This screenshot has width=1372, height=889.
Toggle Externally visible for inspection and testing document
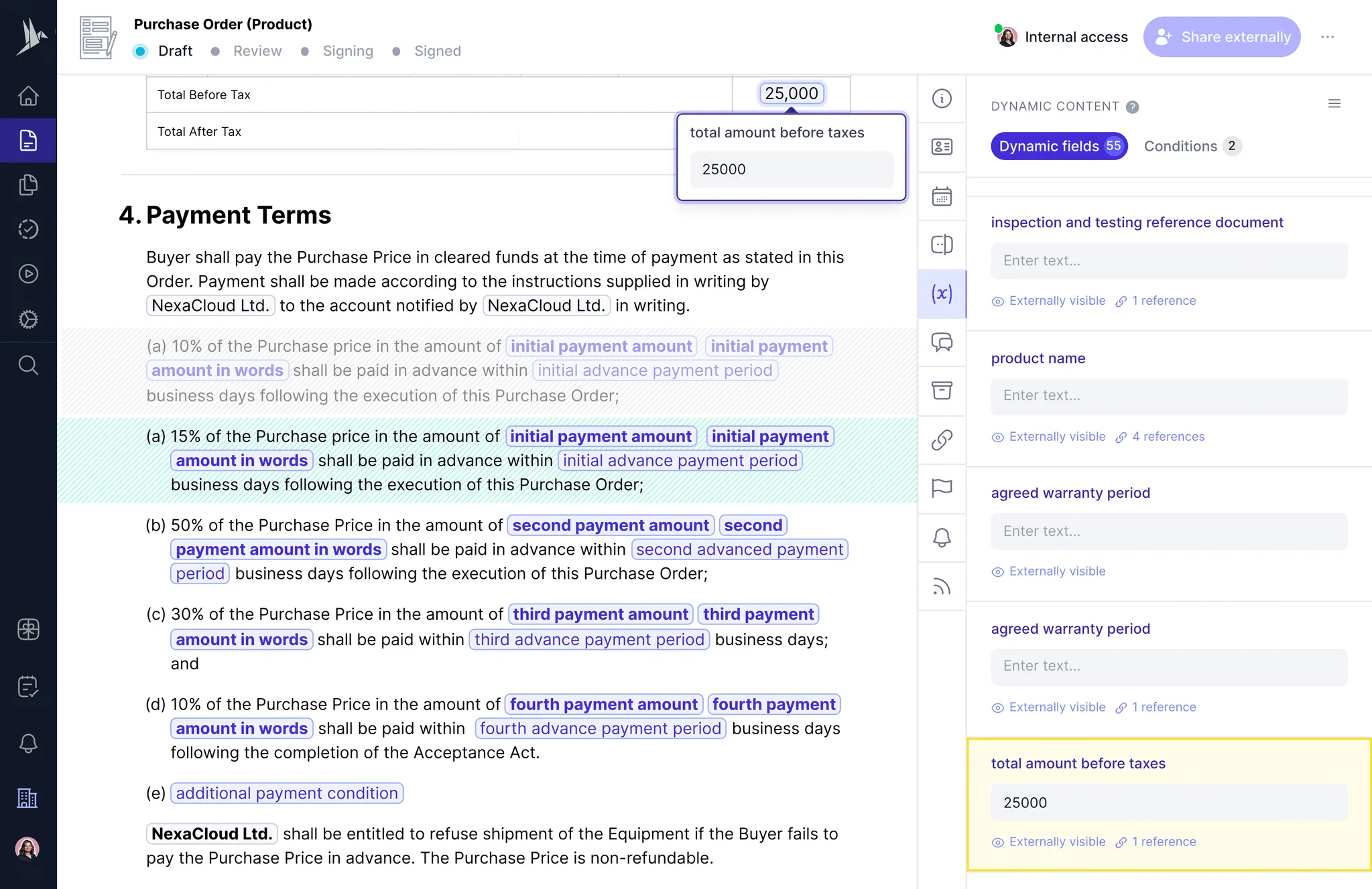click(1049, 301)
